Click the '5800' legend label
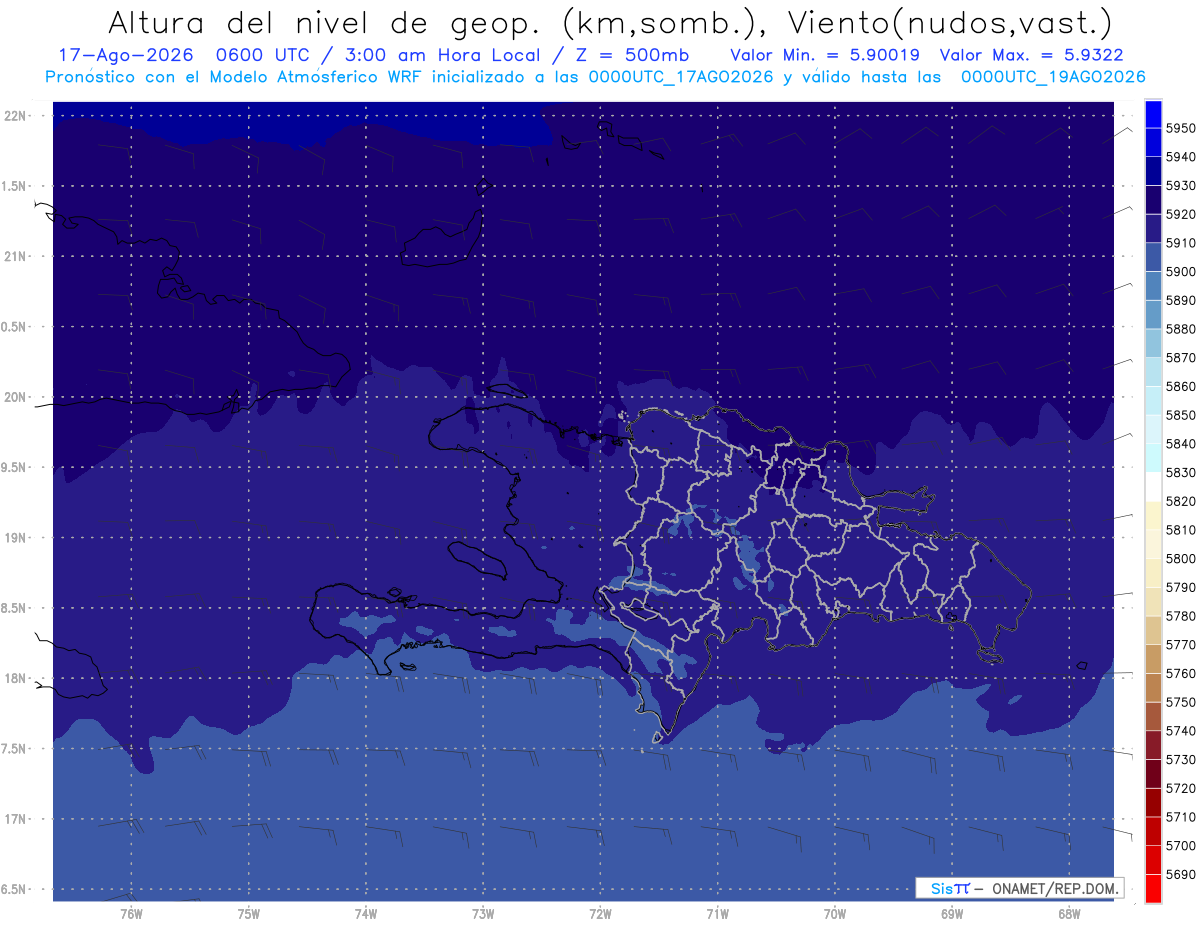Screen dimensions: 1200x927 pos(1181,558)
